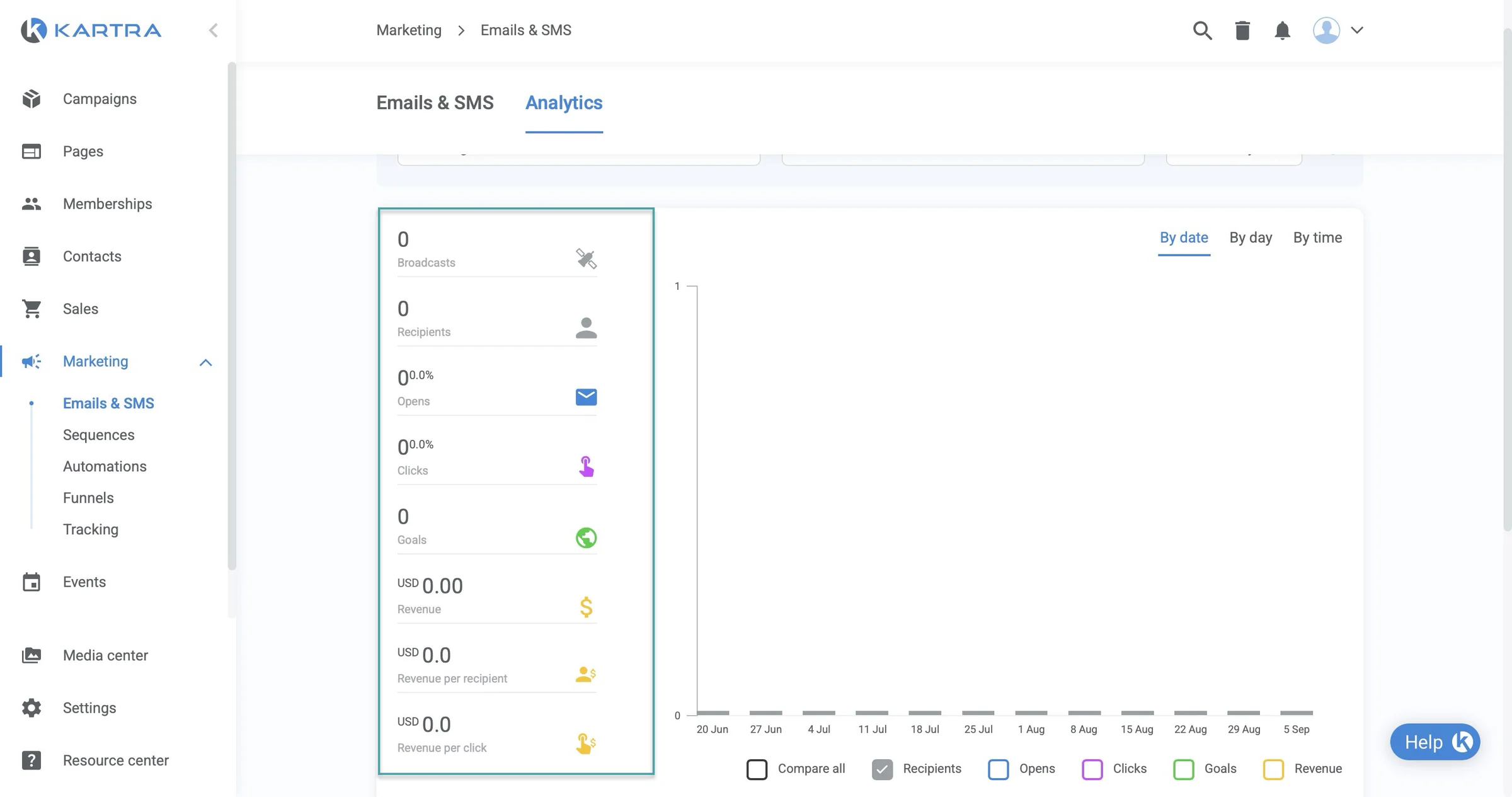The width and height of the screenshot is (1512, 797).
Task: Select the Analytics tab
Action: tap(564, 103)
